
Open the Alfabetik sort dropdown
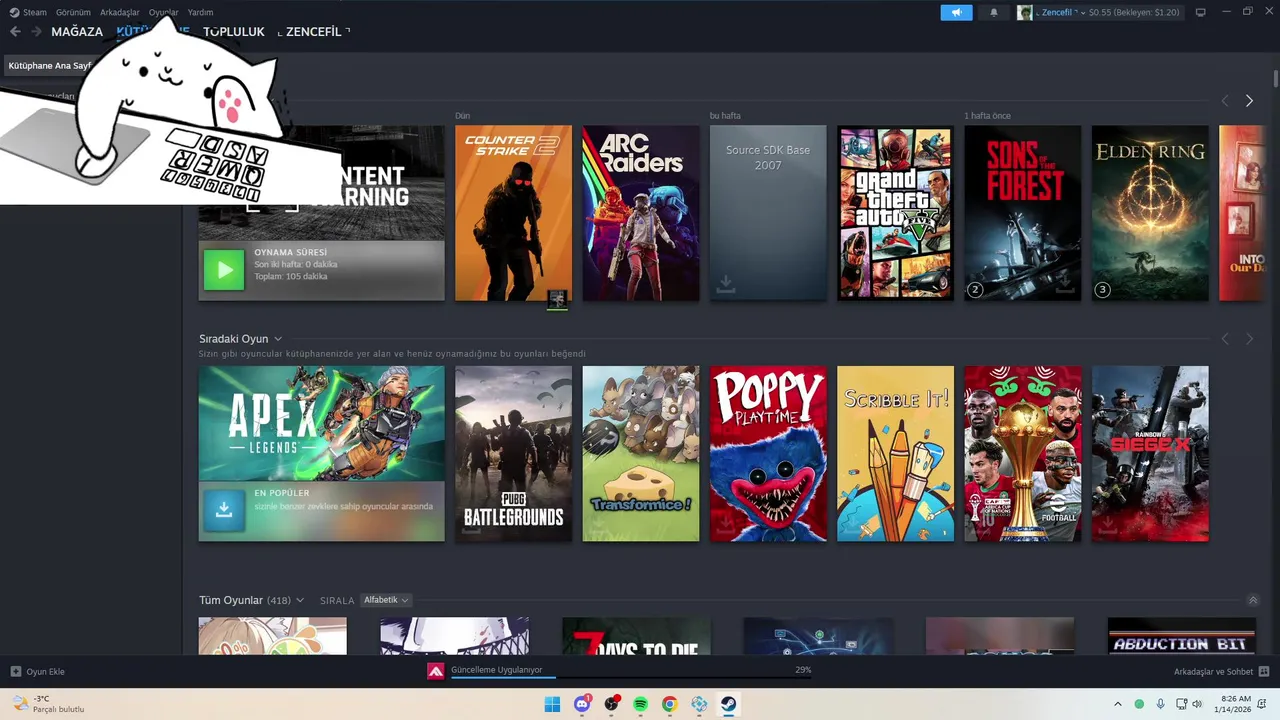click(x=386, y=600)
